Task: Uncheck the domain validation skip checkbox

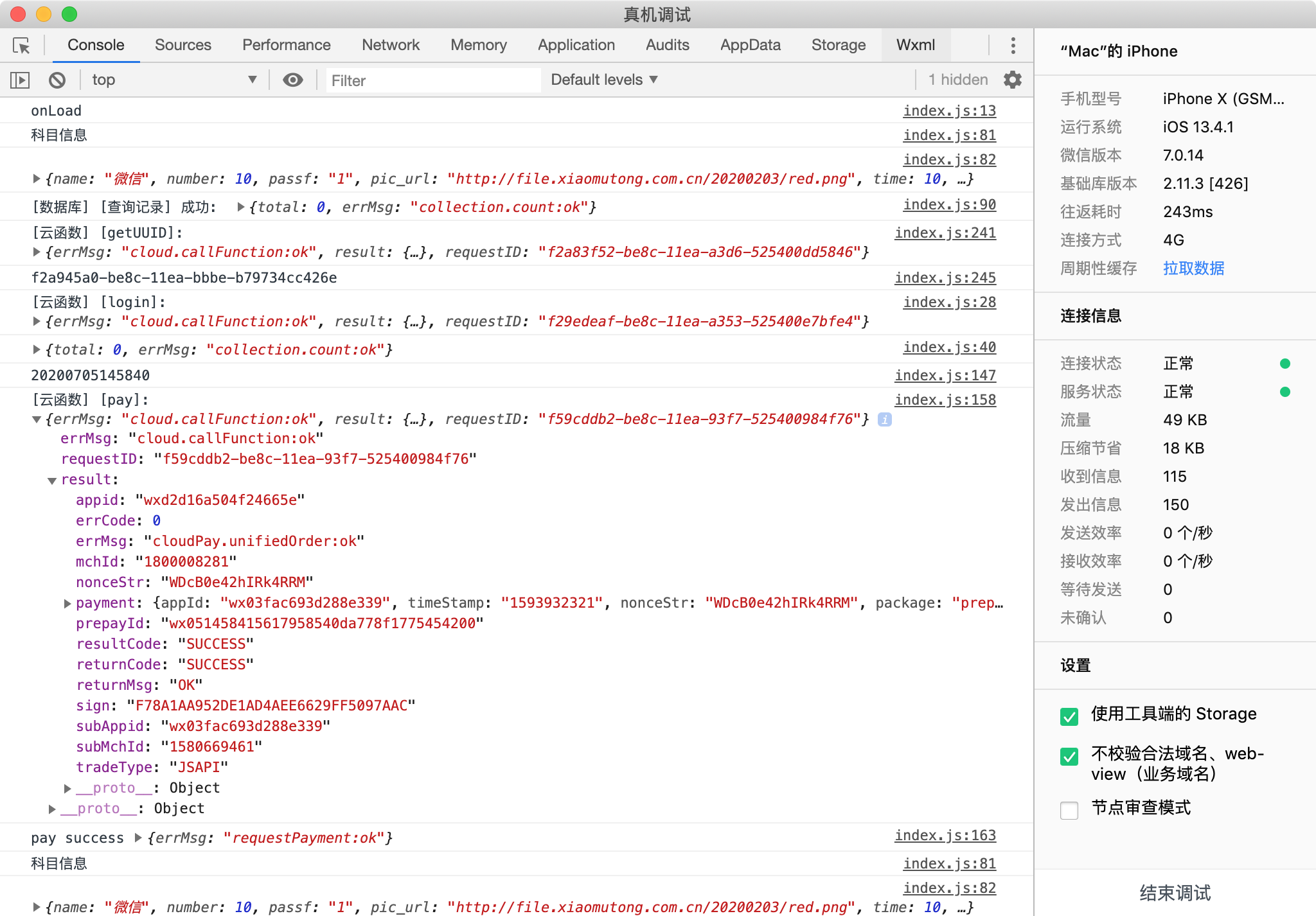Action: click(x=1069, y=757)
